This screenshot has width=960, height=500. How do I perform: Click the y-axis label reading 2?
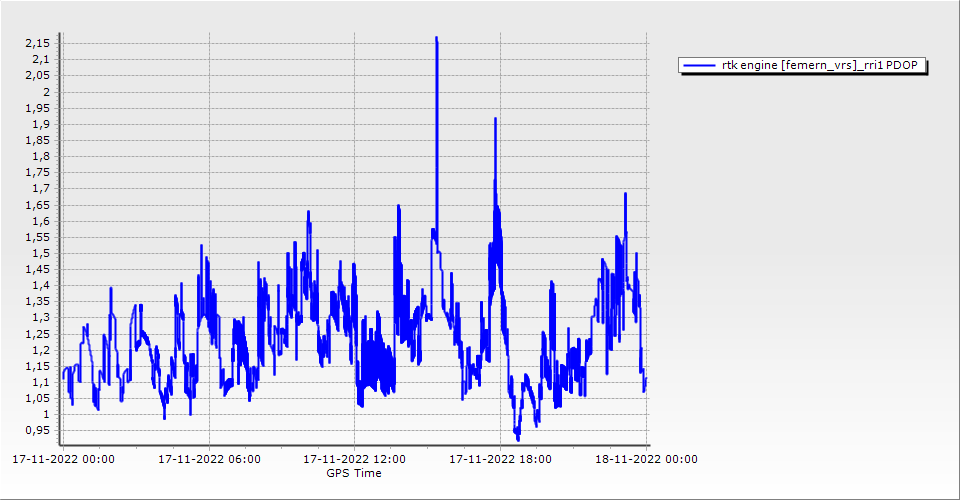45,92
